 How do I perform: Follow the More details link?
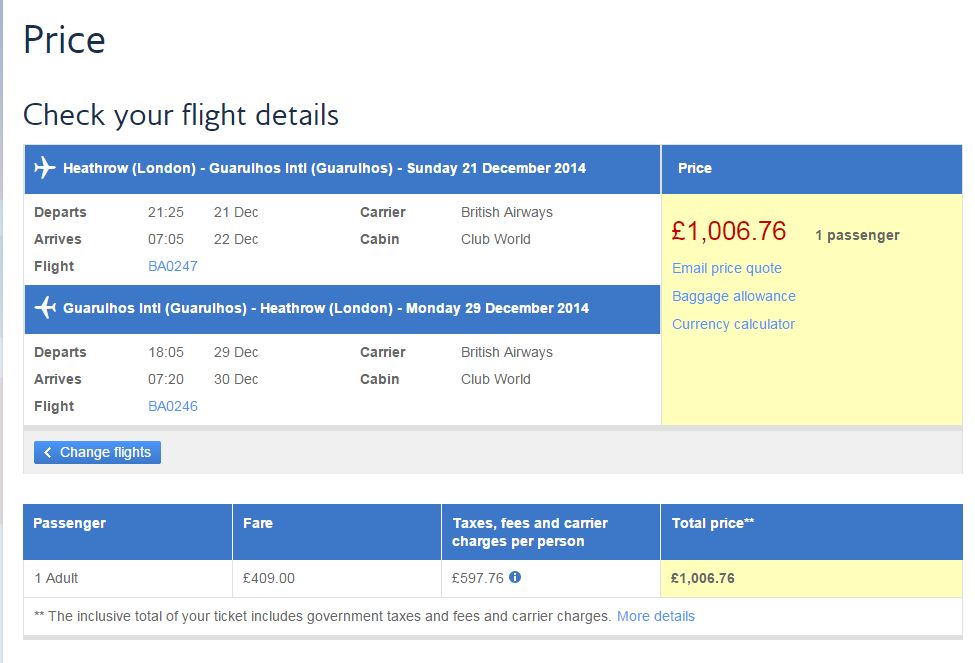656,616
